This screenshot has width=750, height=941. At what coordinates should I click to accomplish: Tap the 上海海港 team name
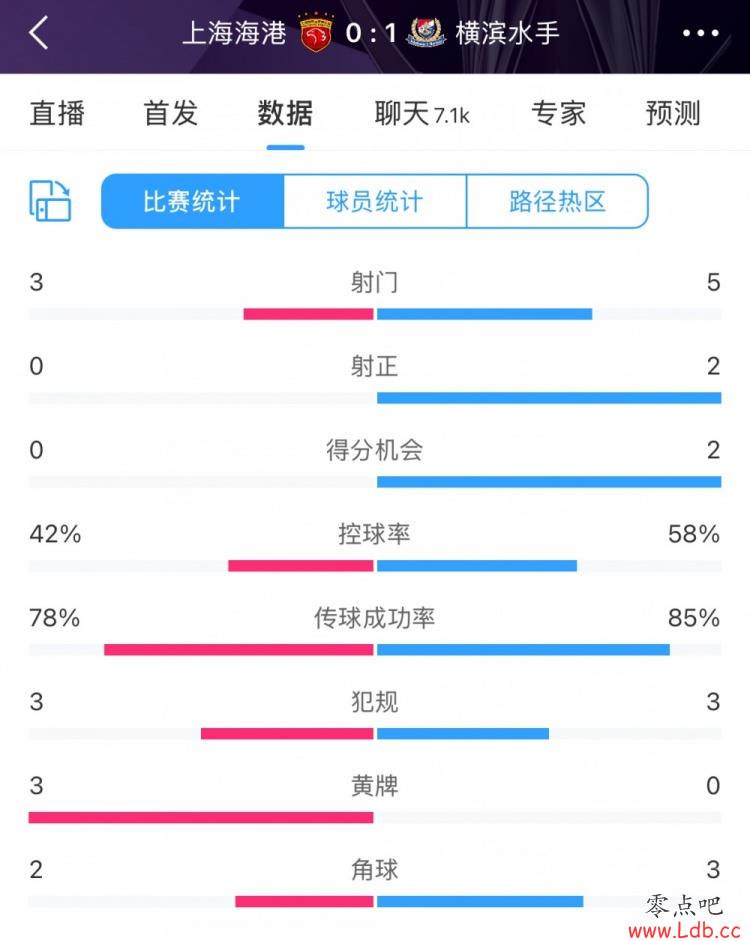coord(234,33)
